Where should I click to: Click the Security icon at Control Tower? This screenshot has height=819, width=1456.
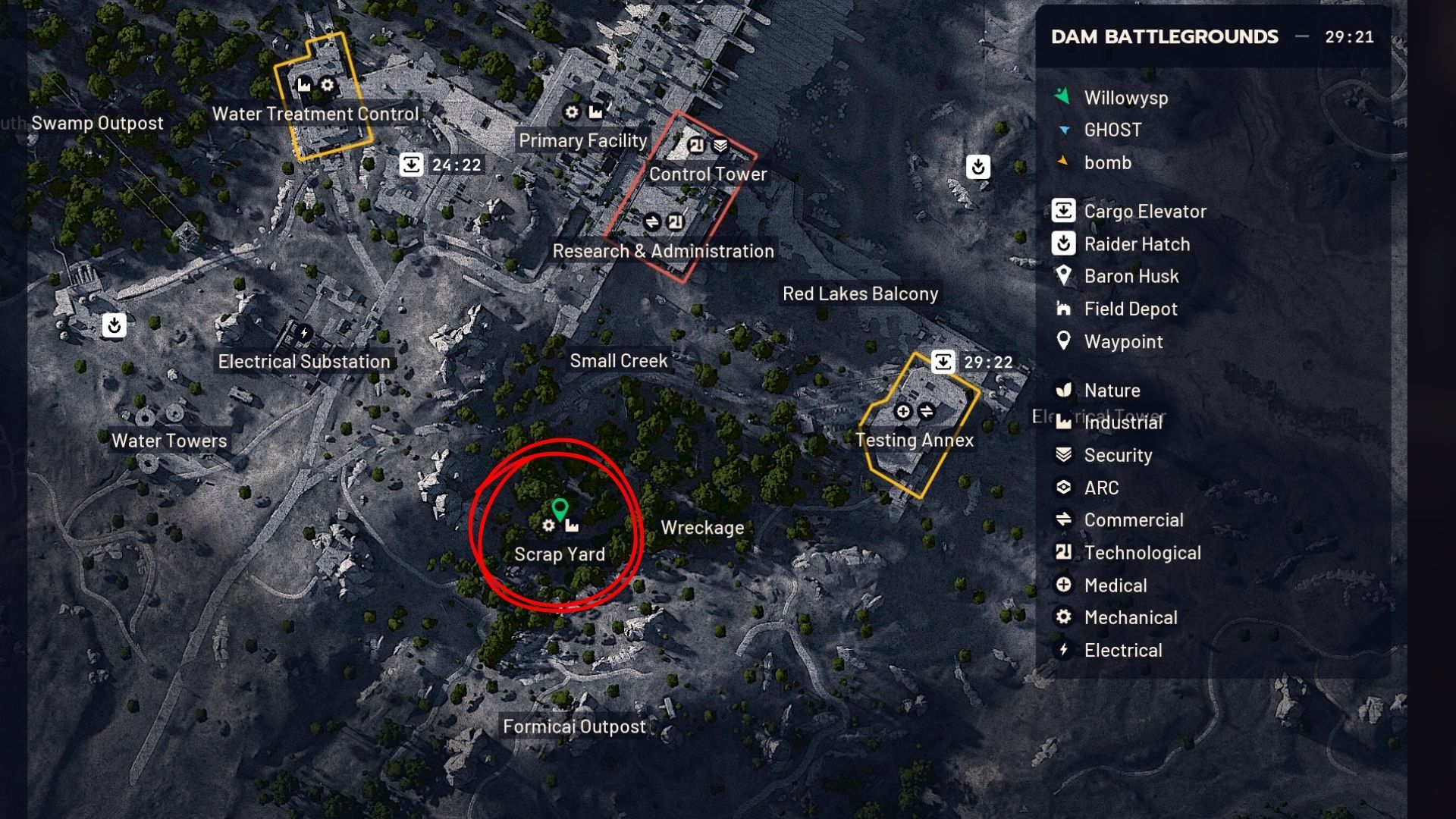click(x=720, y=145)
